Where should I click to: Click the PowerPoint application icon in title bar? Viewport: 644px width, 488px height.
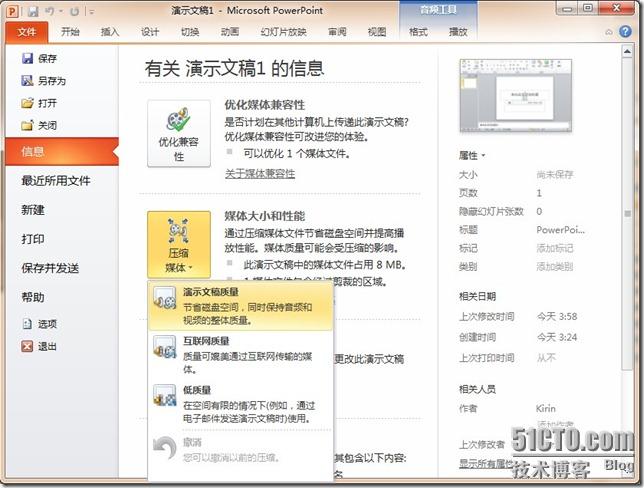[12, 11]
